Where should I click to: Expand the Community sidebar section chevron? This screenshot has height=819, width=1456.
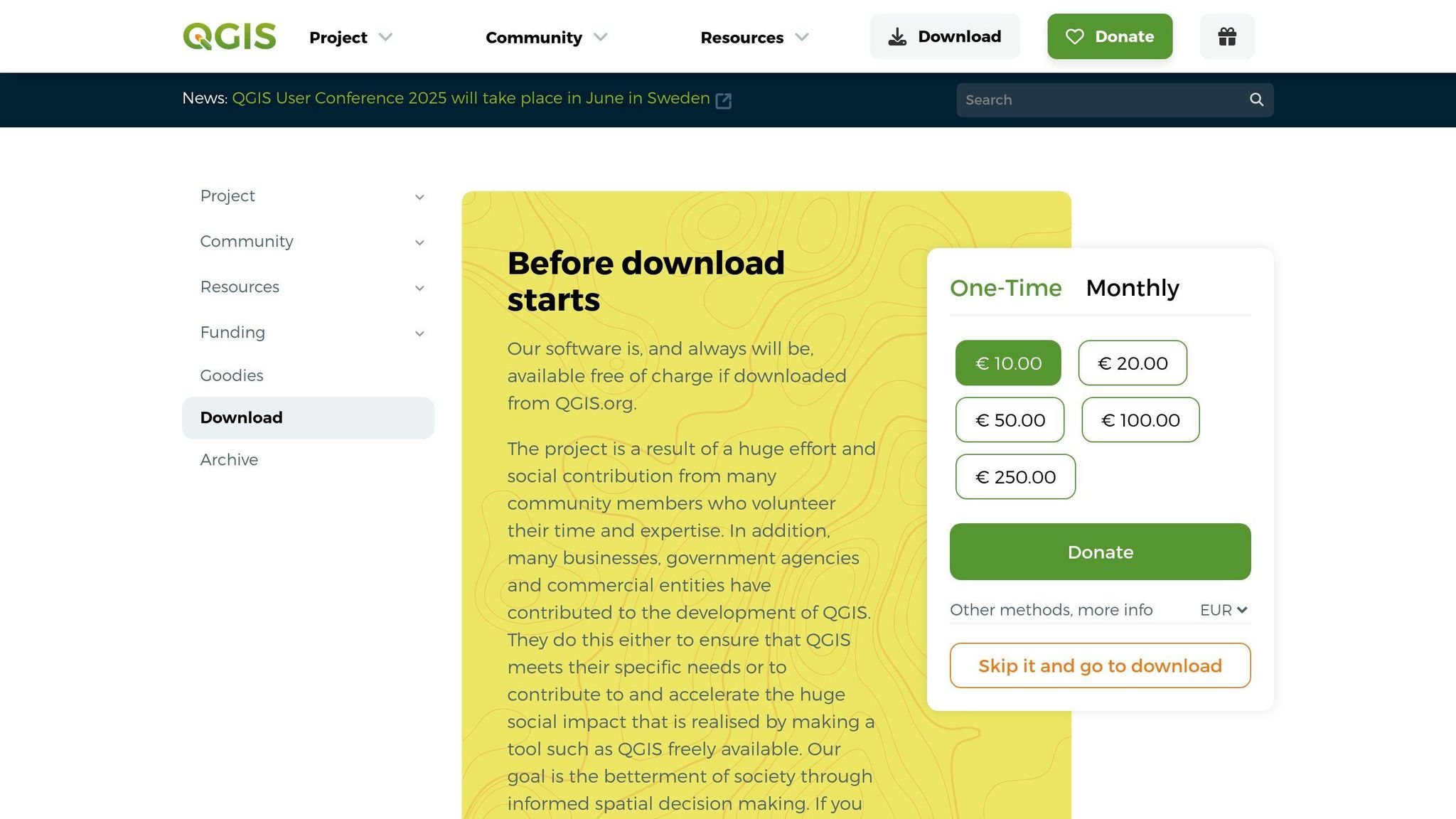pos(419,242)
